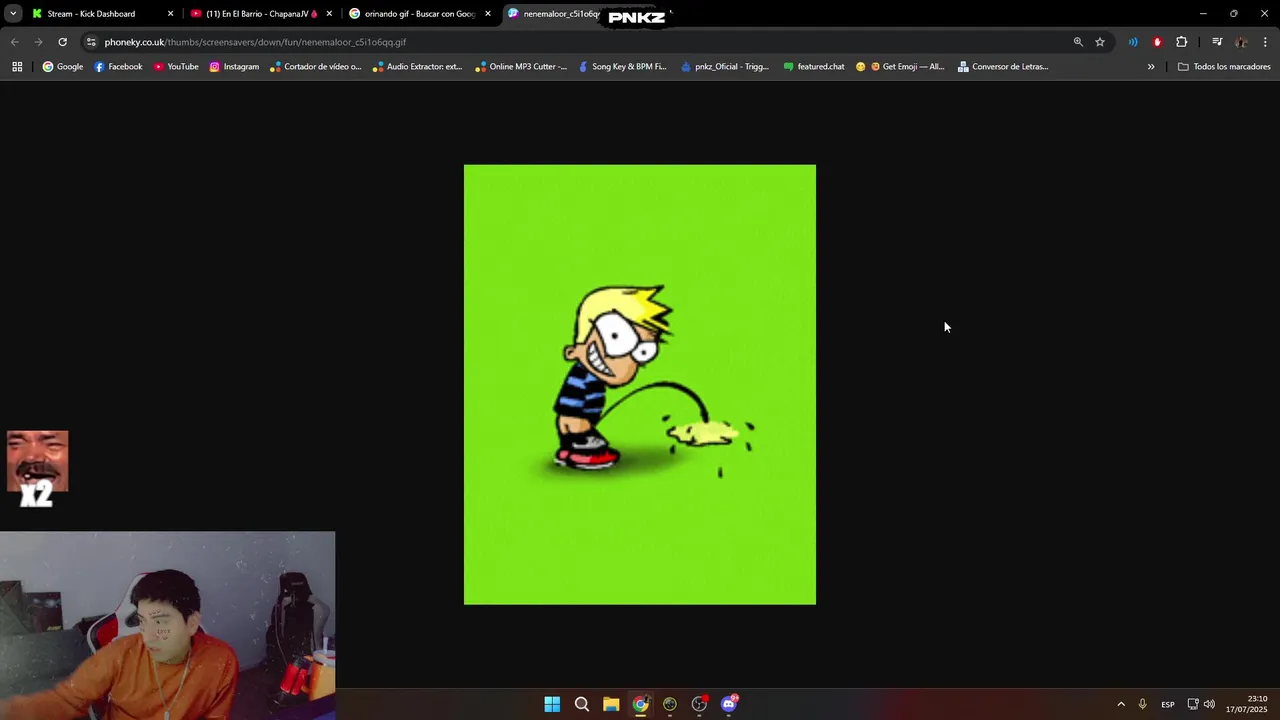1280x720 pixels.
Task: Show hidden system tray icons
Action: [x=1121, y=704]
